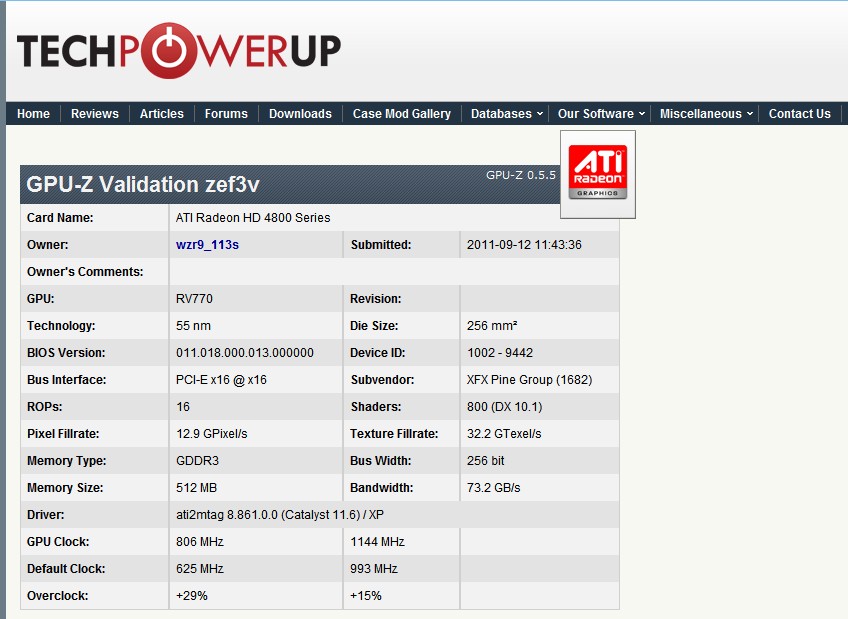
Task: Select the GPU-Z Validation zef3v heading
Action: click(x=143, y=184)
